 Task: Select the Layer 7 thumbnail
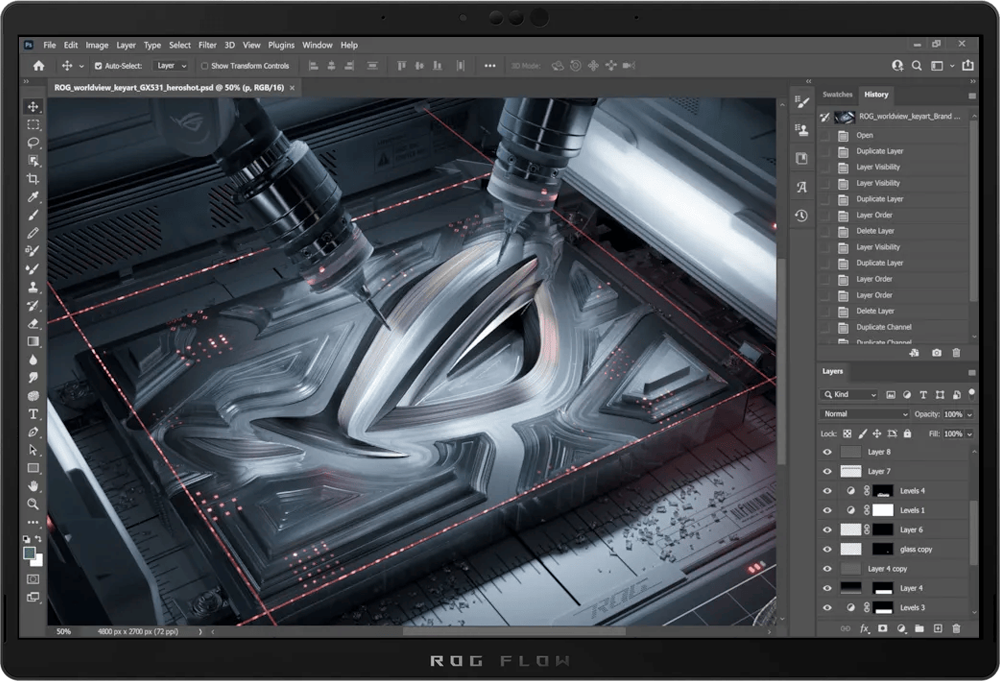[x=851, y=471]
